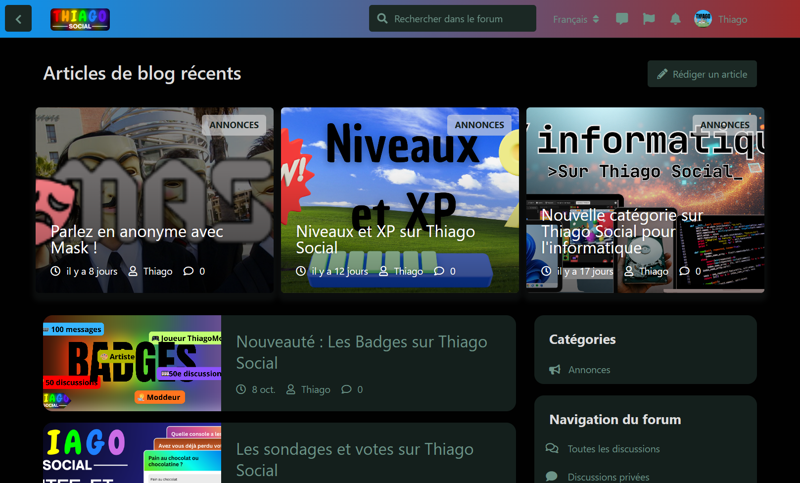Click the Annonces megaphone icon
Screen dimensions: 800x483
point(555,370)
